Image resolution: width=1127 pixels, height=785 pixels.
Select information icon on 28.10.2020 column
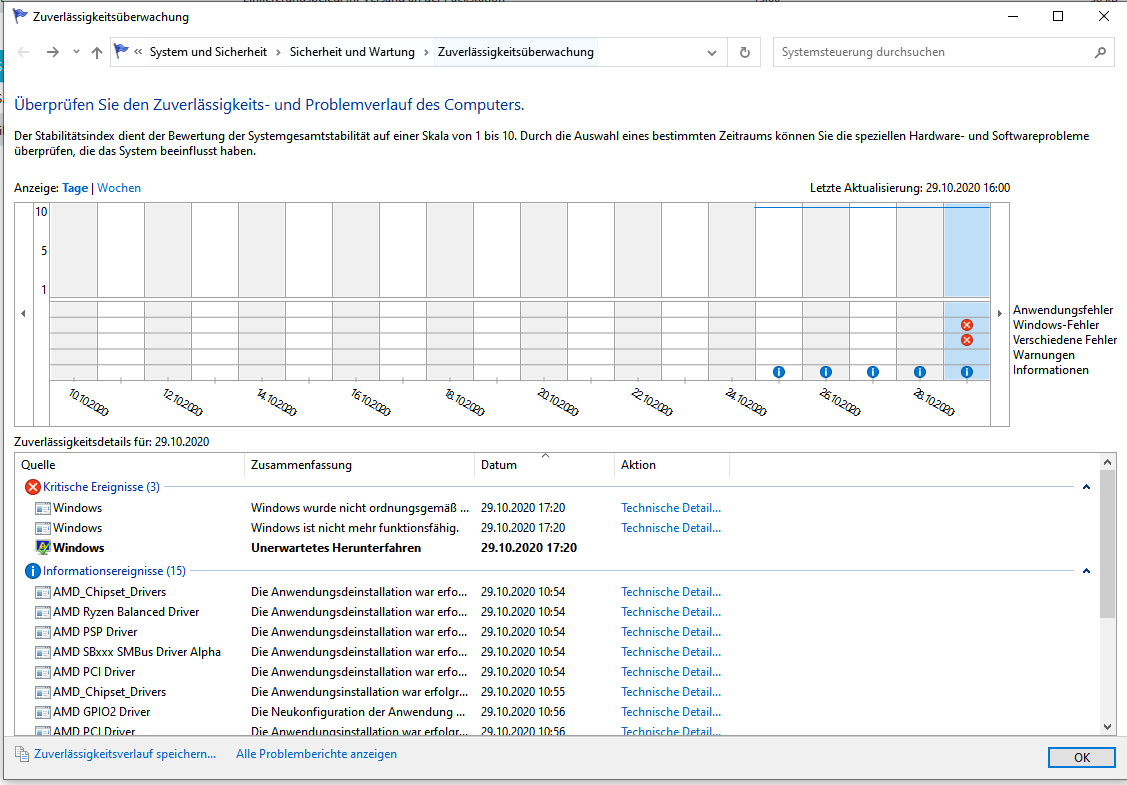(x=919, y=372)
